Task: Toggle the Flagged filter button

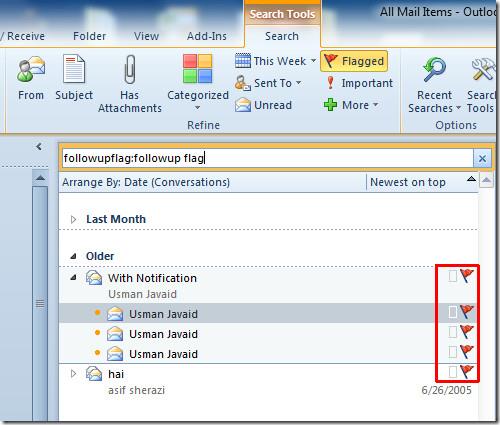Action: click(354, 61)
